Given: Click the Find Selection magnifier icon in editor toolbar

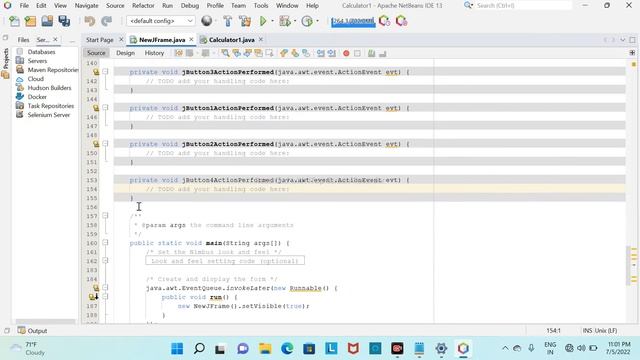Looking at the screenshot, I should pyautogui.click(x=225, y=53).
